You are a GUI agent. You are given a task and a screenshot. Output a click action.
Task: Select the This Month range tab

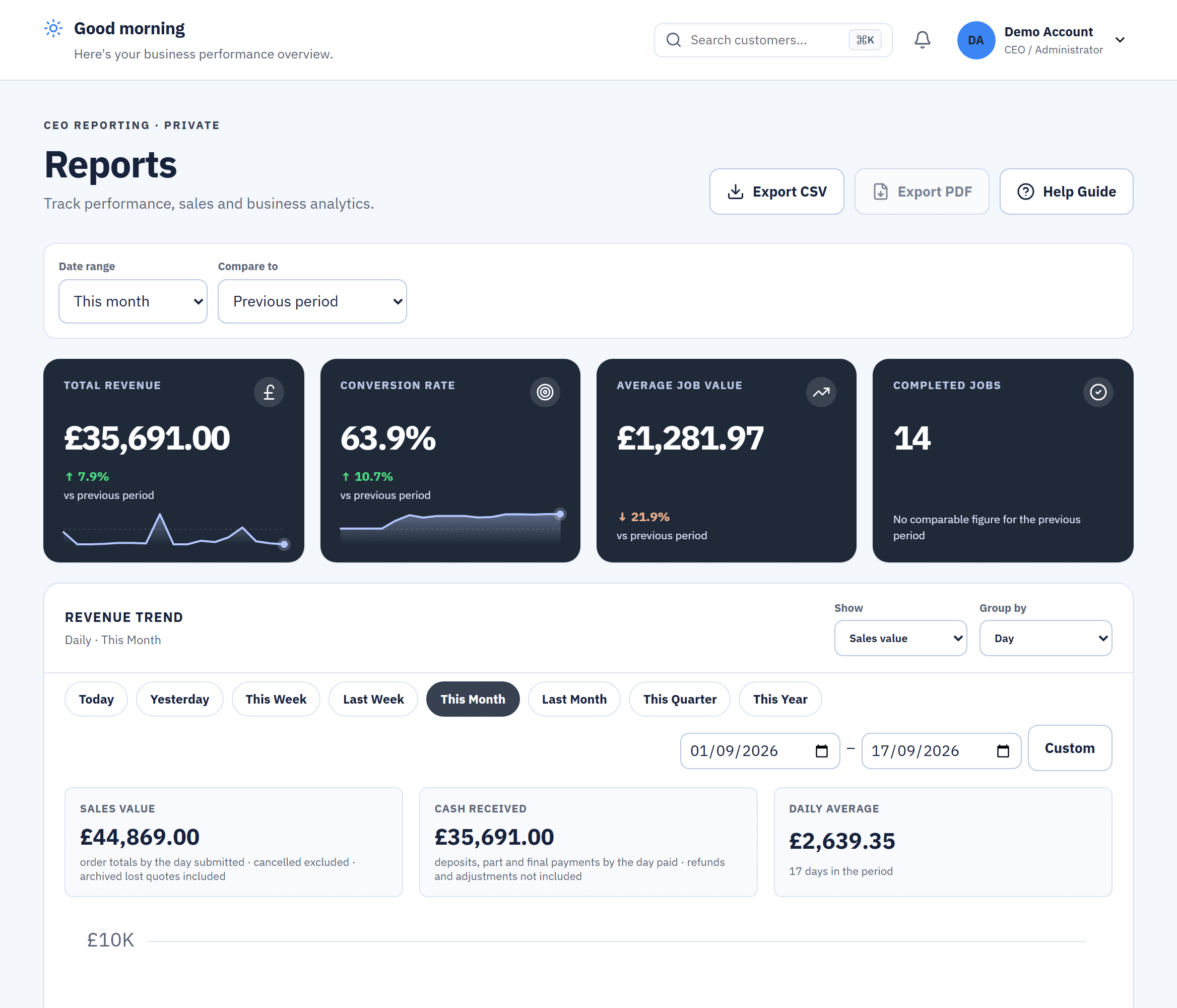473,699
